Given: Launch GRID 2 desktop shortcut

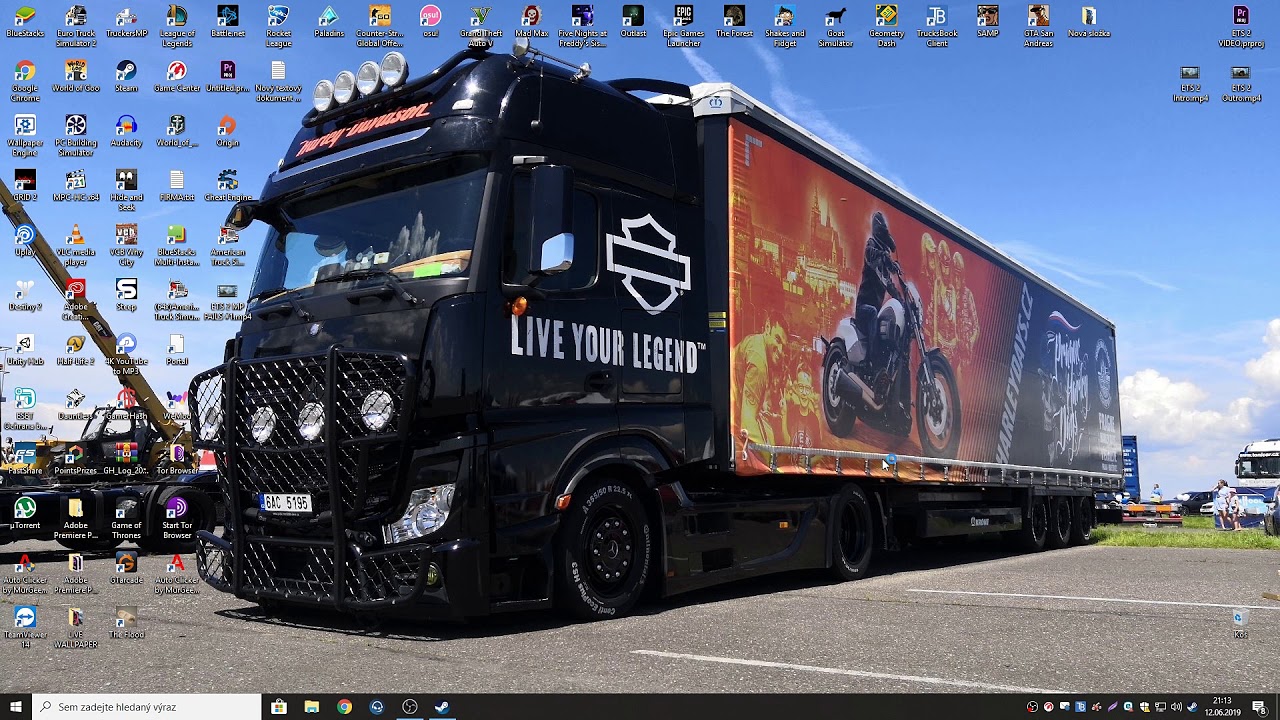Looking at the screenshot, I should pos(25,185).
